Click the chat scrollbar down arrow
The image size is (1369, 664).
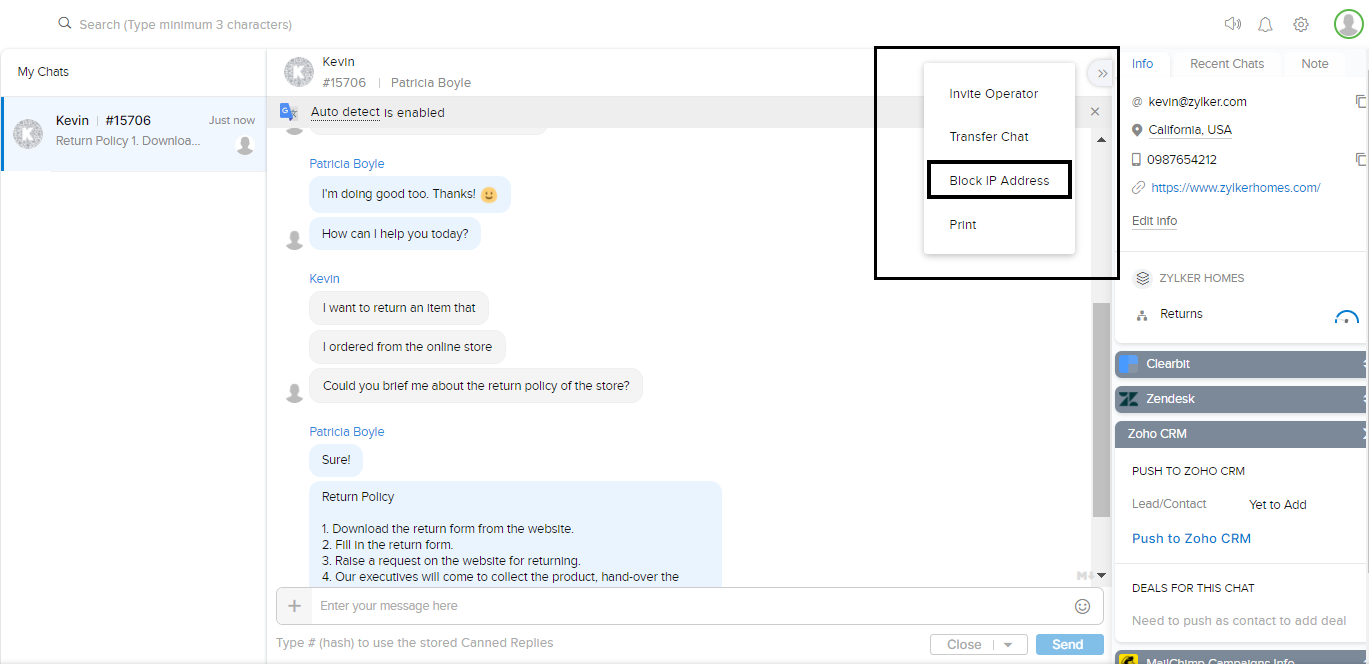1102,576
